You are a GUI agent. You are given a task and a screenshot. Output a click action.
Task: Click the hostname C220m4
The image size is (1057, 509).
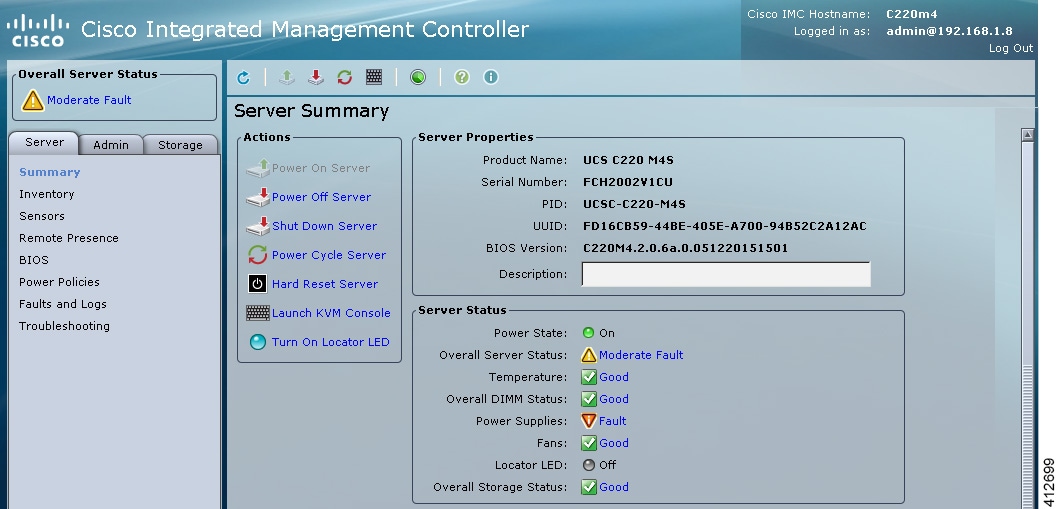point(911,14)
